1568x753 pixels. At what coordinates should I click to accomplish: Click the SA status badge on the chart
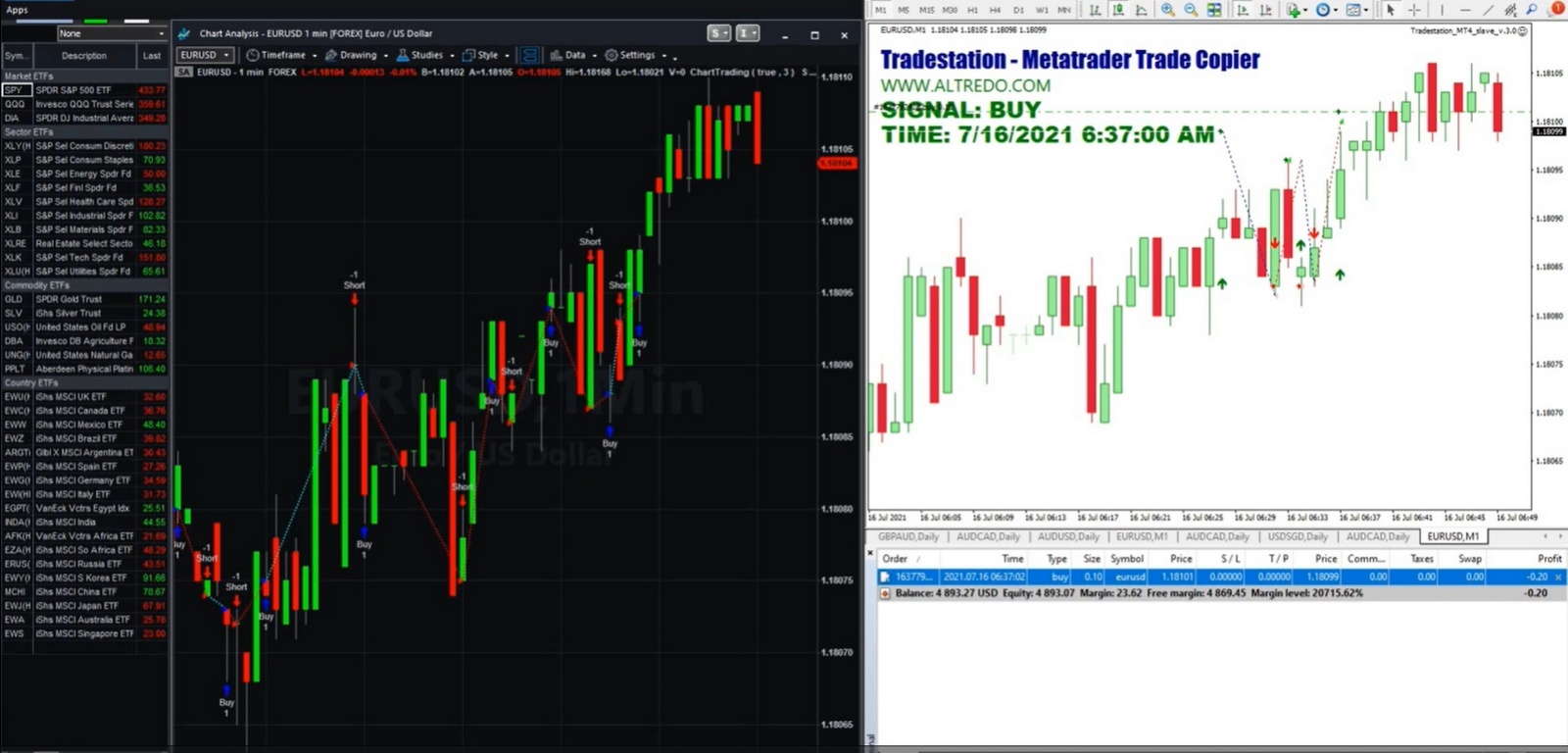click(183, 72)
